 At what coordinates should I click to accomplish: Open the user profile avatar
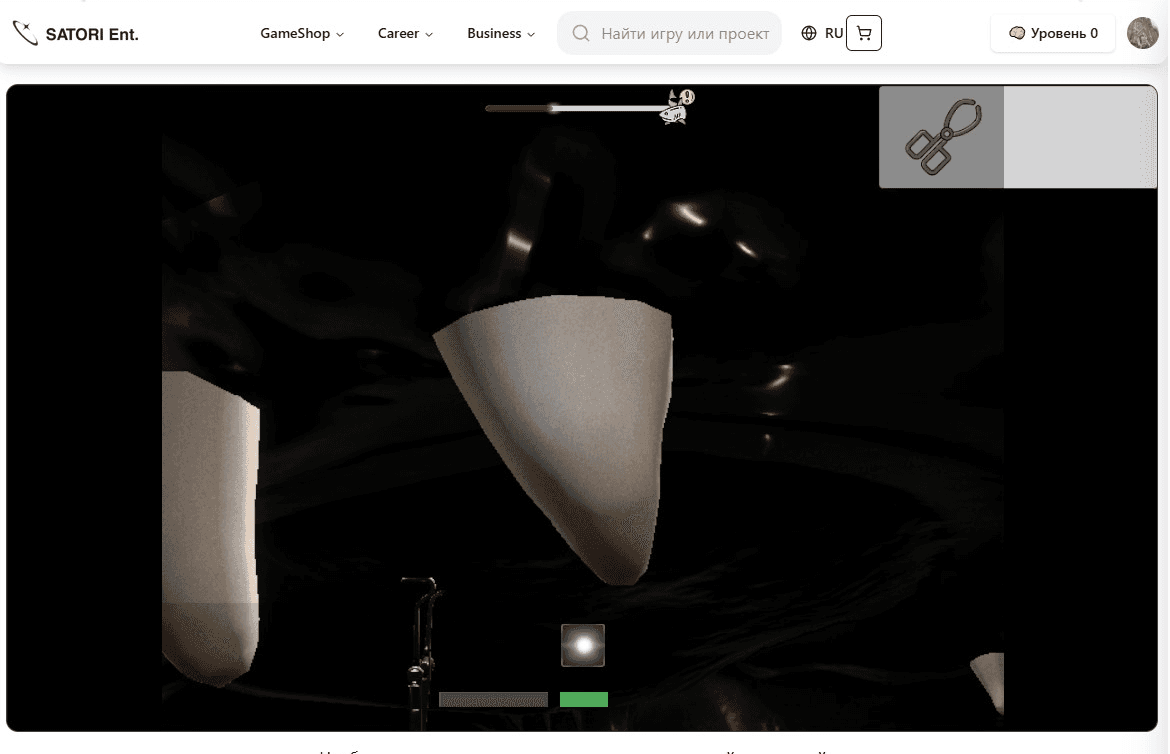click(1142, 33)
